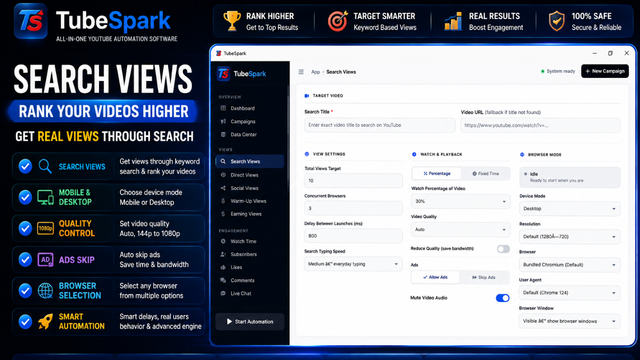Open Social Views in the sidebar
This screenshot has width=640, height=360.
(249, 188)
